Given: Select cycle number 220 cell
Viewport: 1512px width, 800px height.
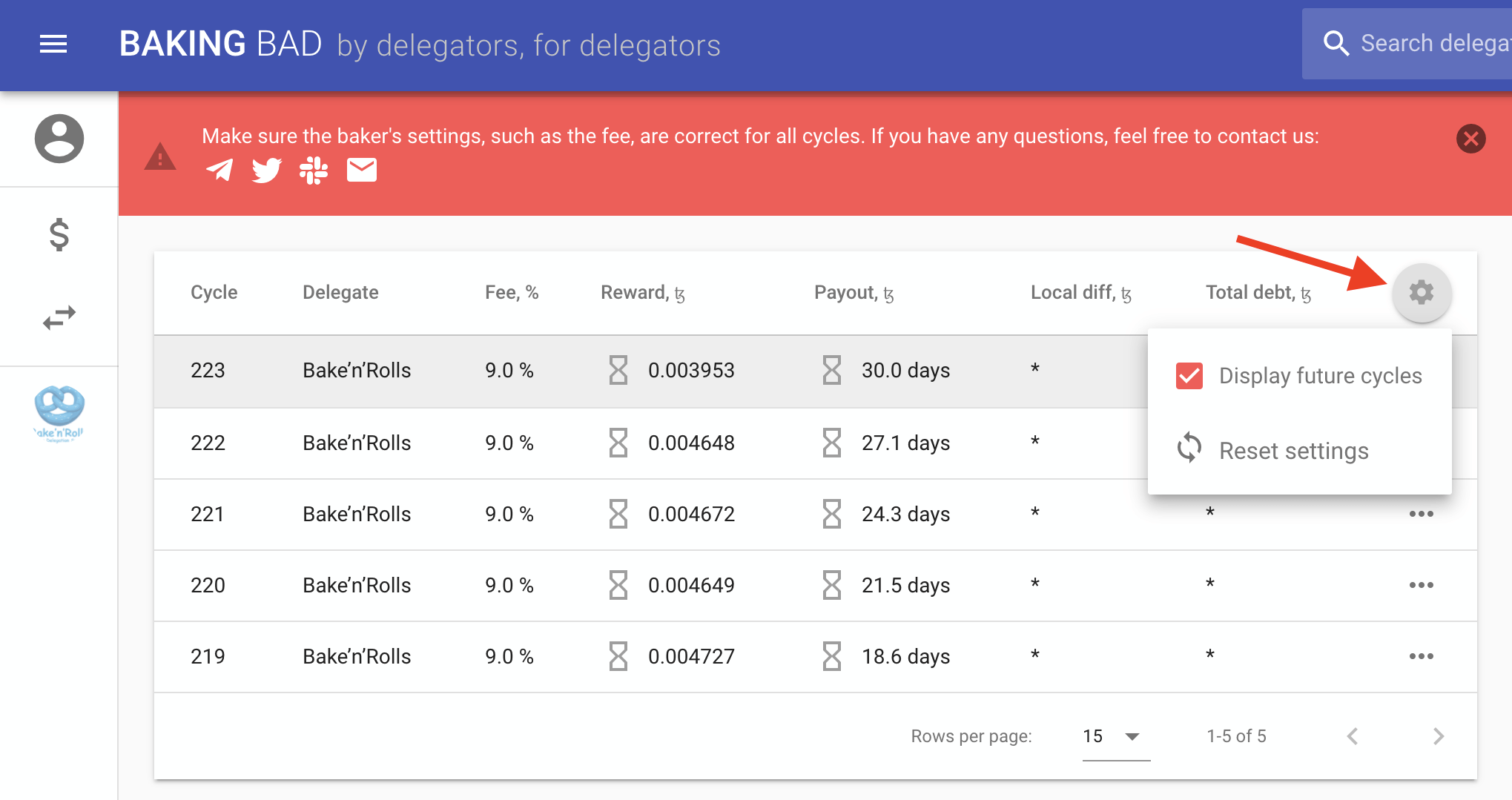Looking at the screenshot, I should (x=208, y=585).
